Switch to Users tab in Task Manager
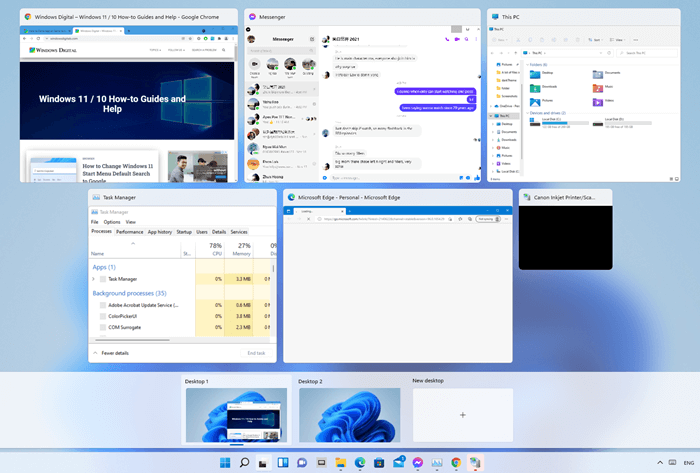This screenshot has height=473, width=700. tap(202, 232)
